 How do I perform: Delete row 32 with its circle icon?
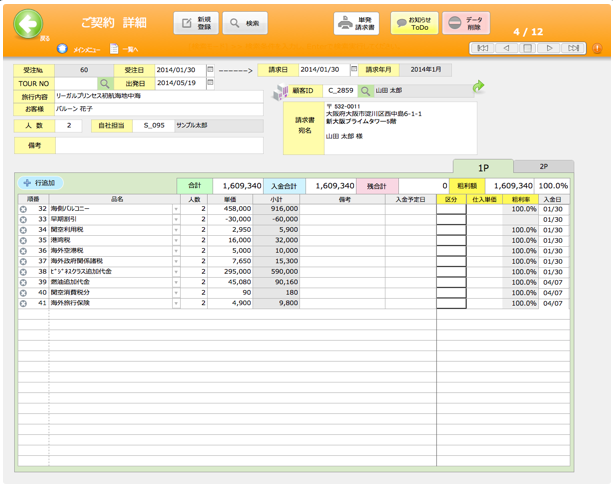coord(23,209)
